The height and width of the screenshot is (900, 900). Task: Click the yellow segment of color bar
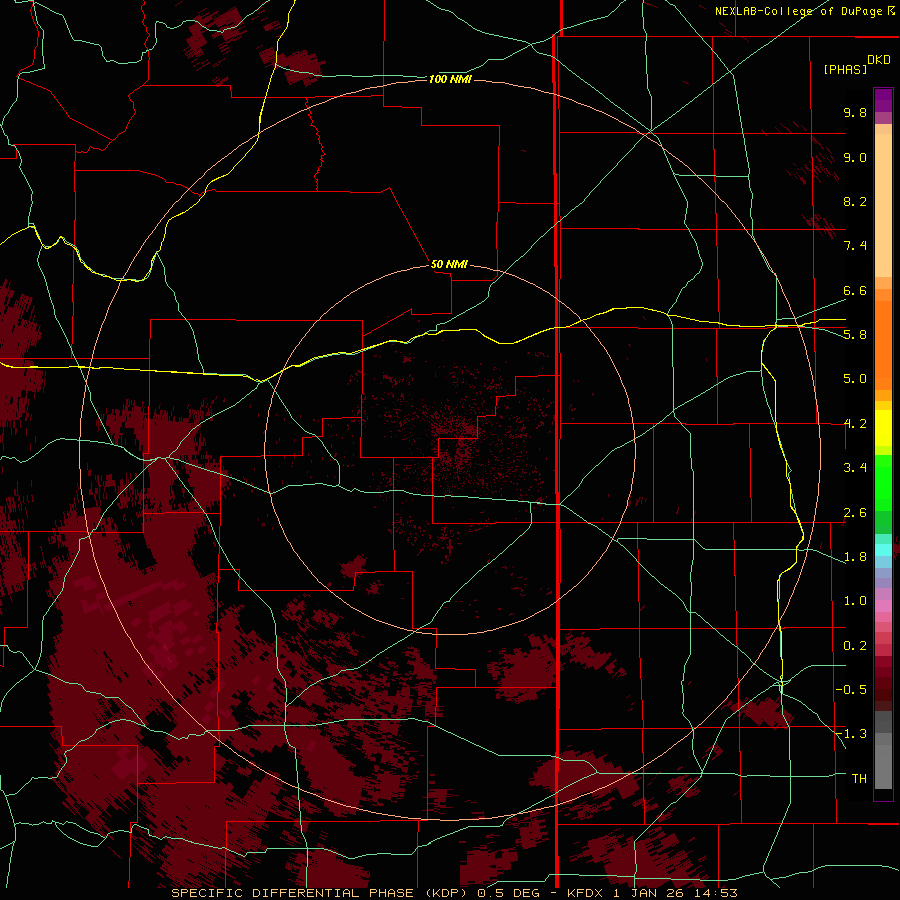pos(883,428)
